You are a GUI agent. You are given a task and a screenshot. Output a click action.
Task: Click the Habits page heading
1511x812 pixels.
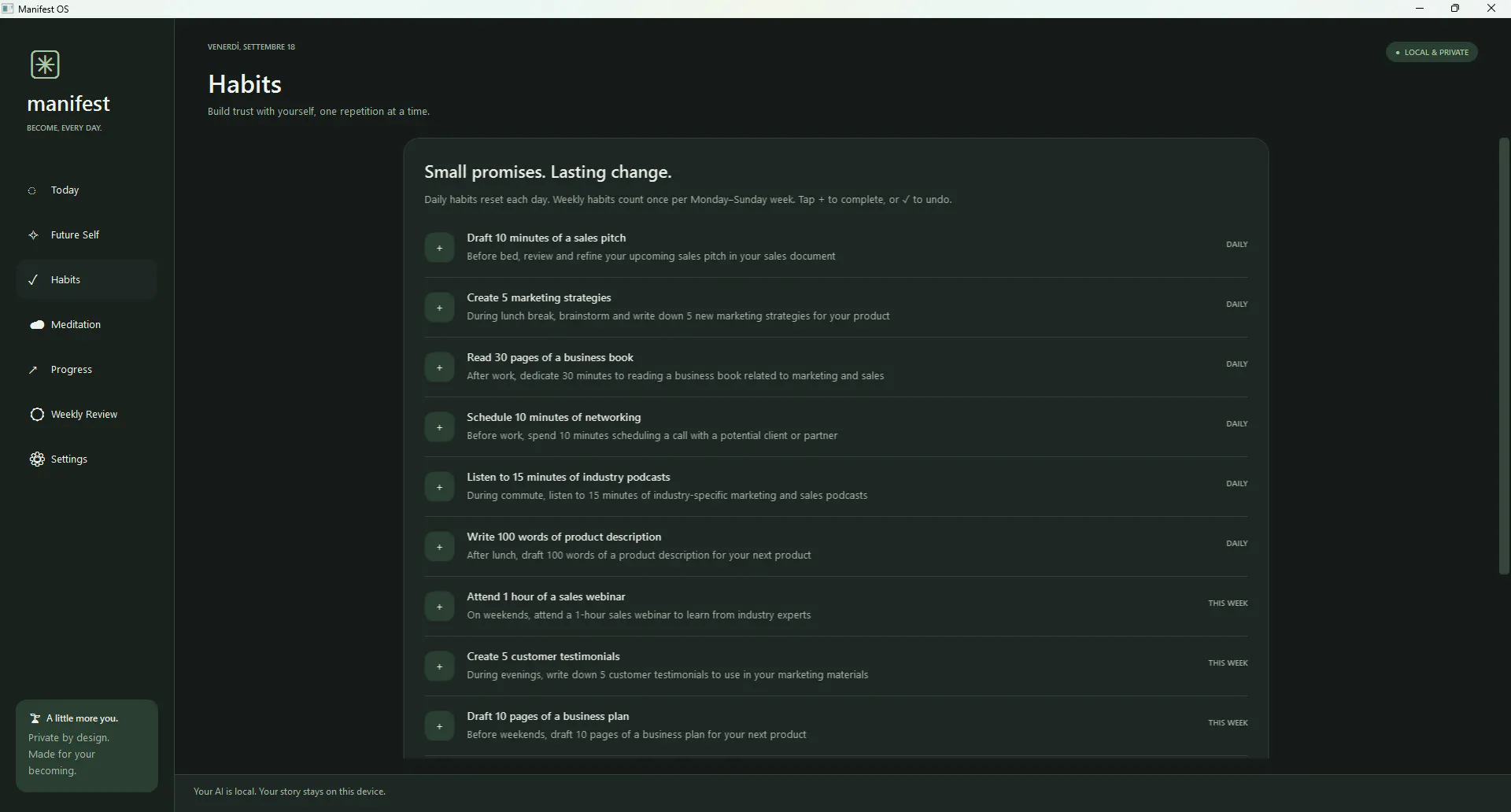click(245, 84)
